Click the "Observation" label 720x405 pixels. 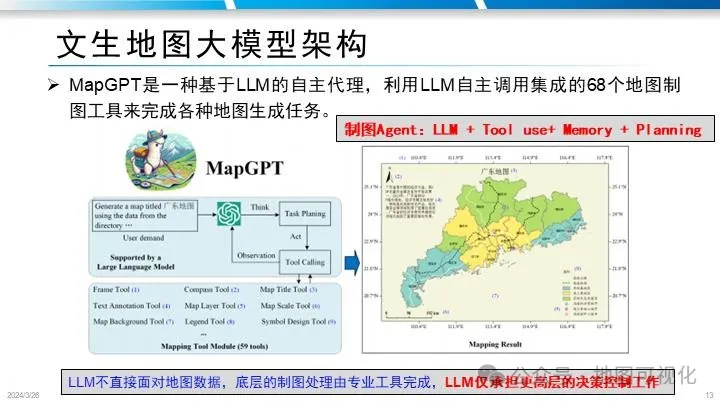click(256, 255)
